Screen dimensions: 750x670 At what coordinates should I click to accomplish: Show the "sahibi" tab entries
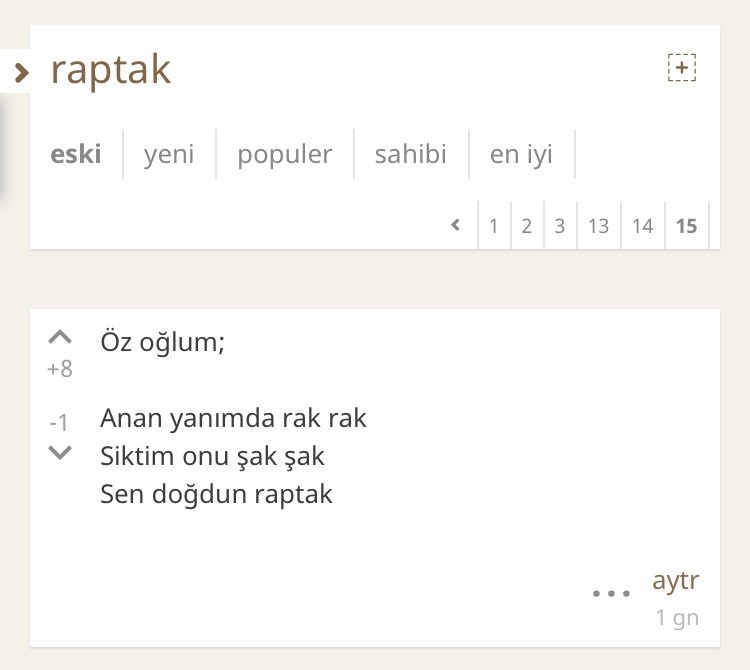tap(410, 155)
